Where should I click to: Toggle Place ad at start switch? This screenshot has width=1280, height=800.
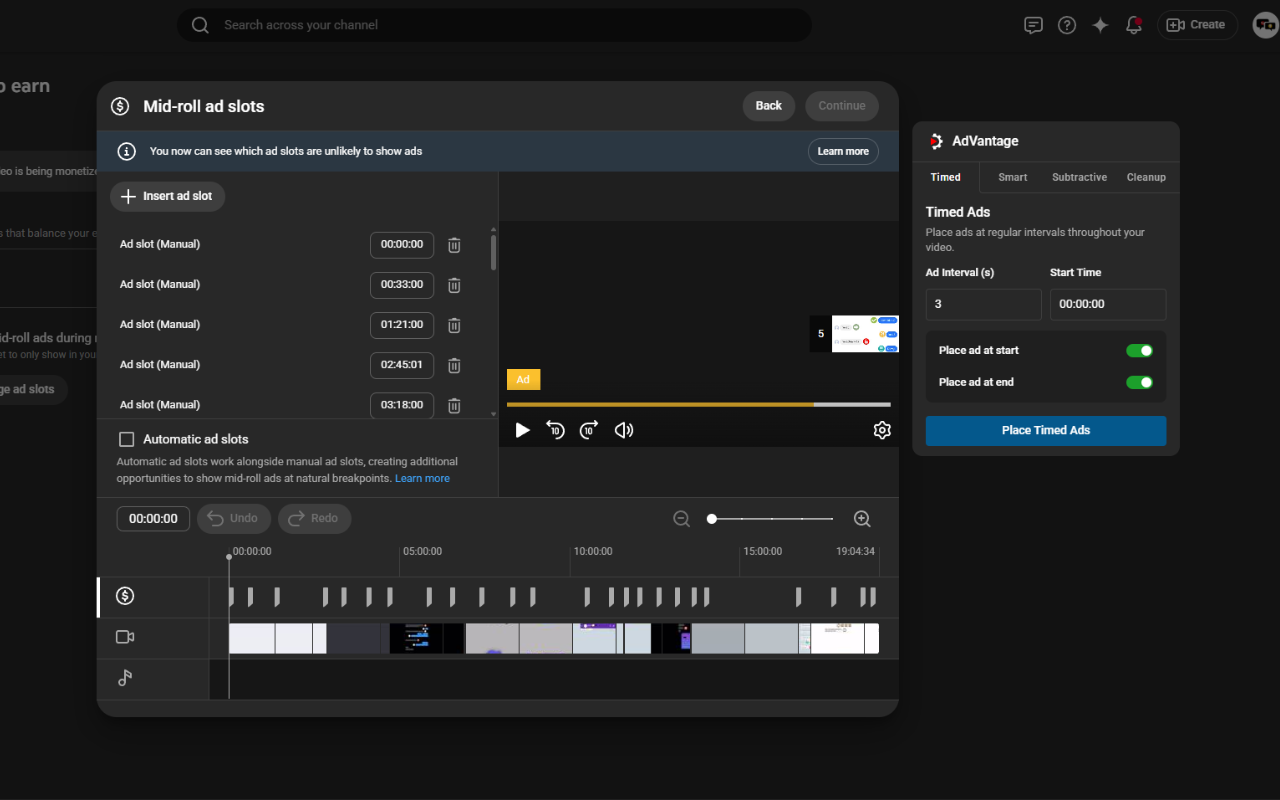pos(1139,351)
